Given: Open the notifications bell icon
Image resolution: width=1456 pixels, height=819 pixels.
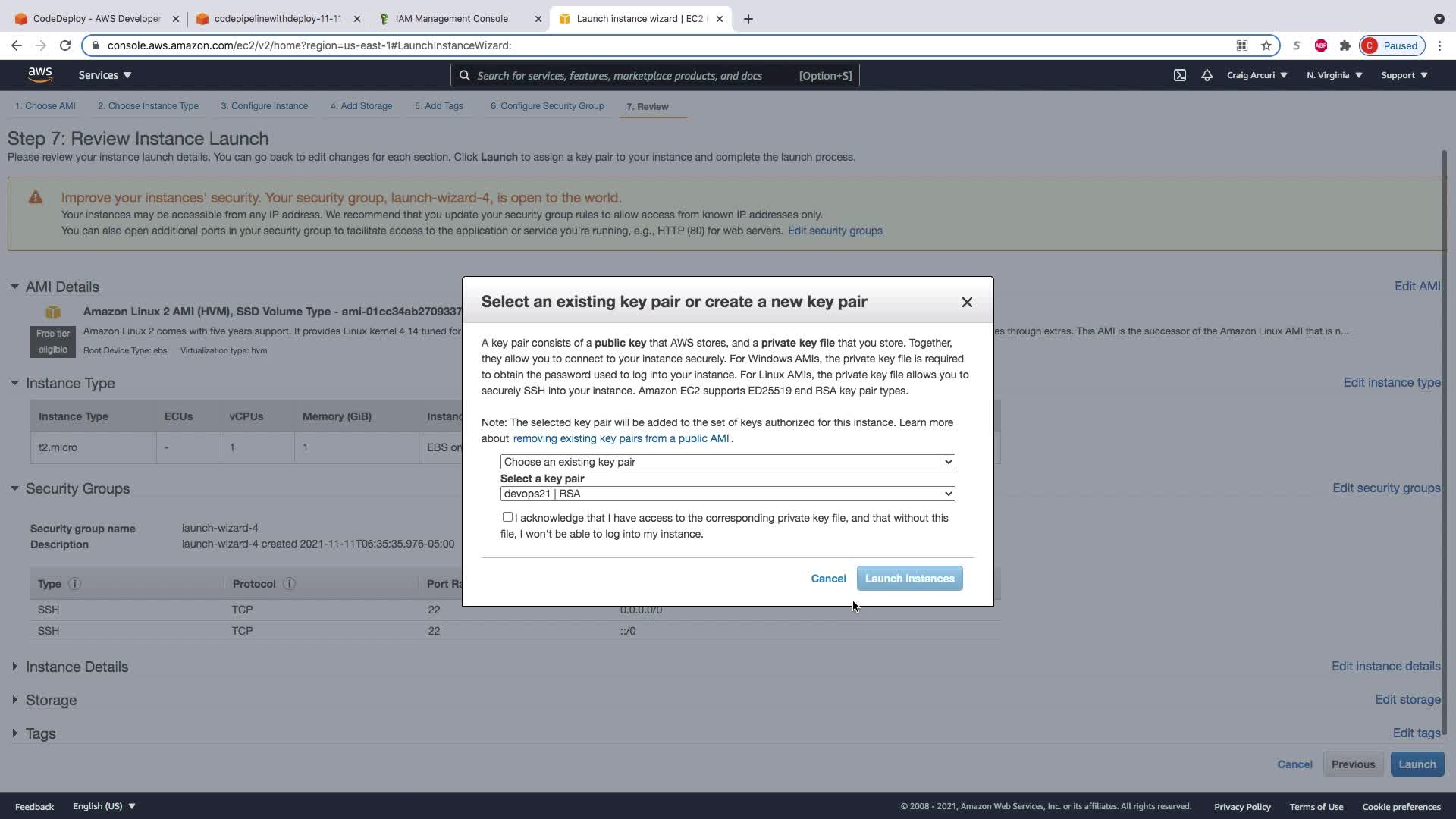Looking at the screenshot, I should click(1207, 75).
